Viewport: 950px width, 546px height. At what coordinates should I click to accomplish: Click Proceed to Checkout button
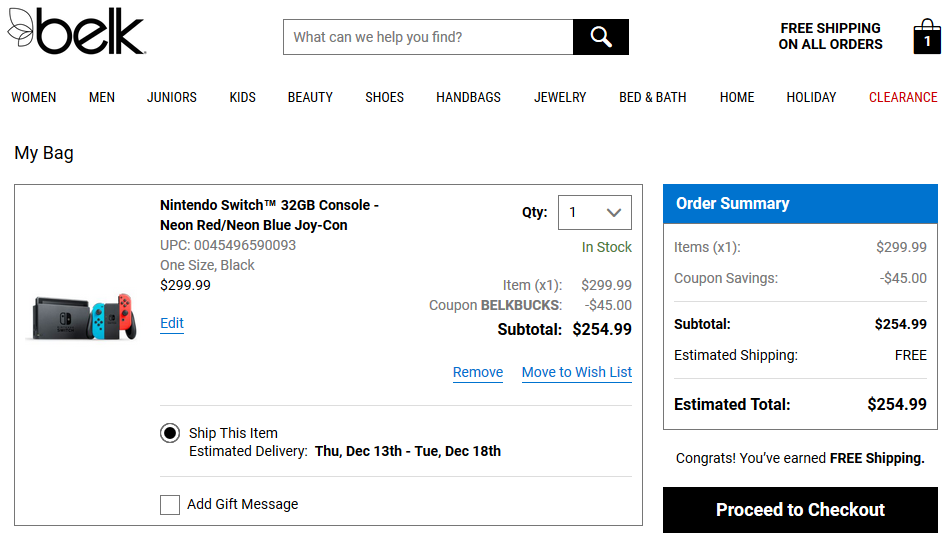[800, 510]
